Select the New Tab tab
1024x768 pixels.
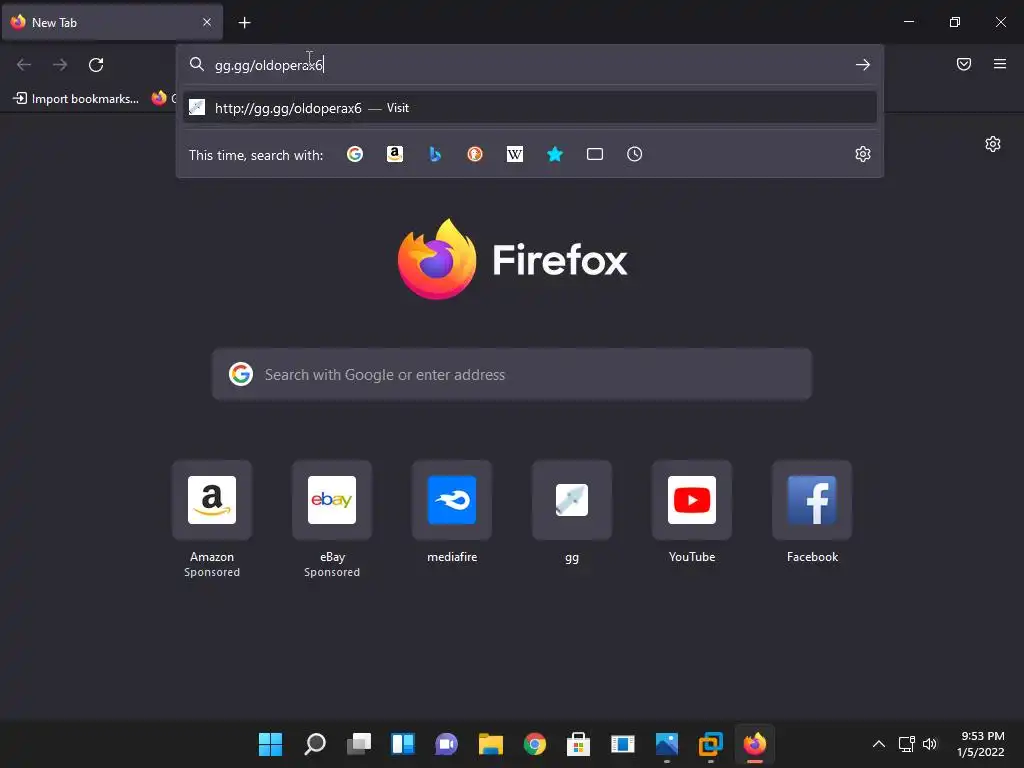click(x=112, y=22)
